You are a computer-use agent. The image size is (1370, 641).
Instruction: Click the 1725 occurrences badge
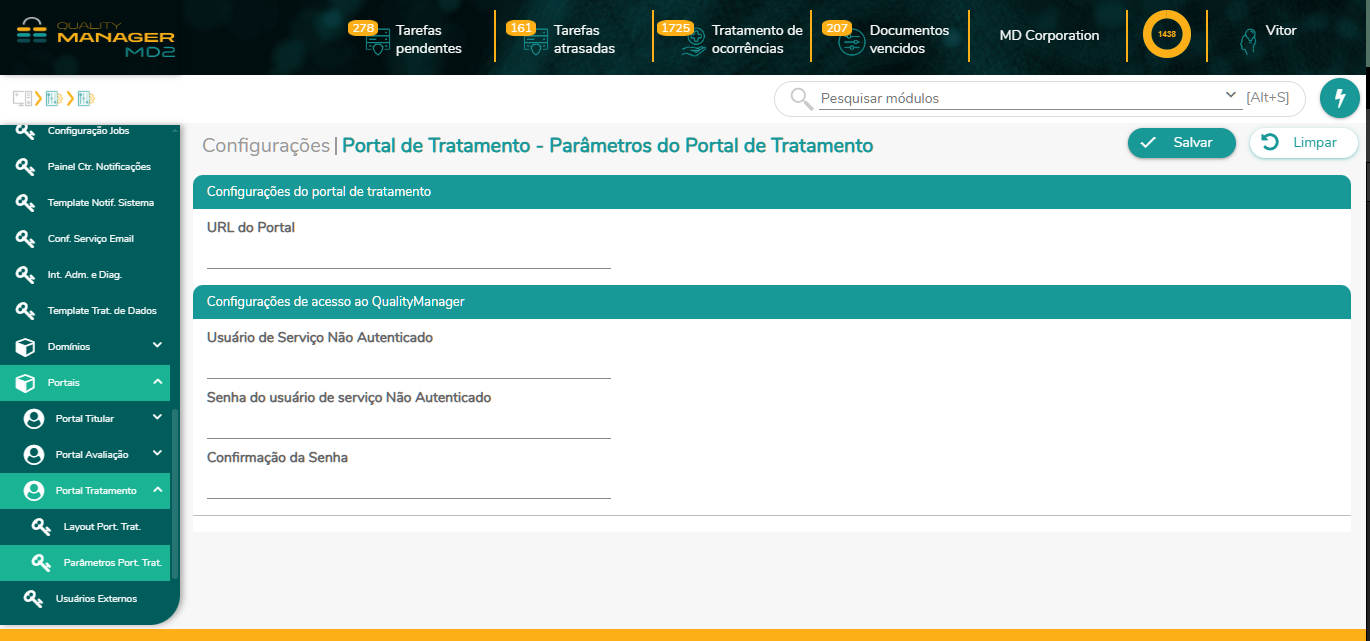(675, 28)
